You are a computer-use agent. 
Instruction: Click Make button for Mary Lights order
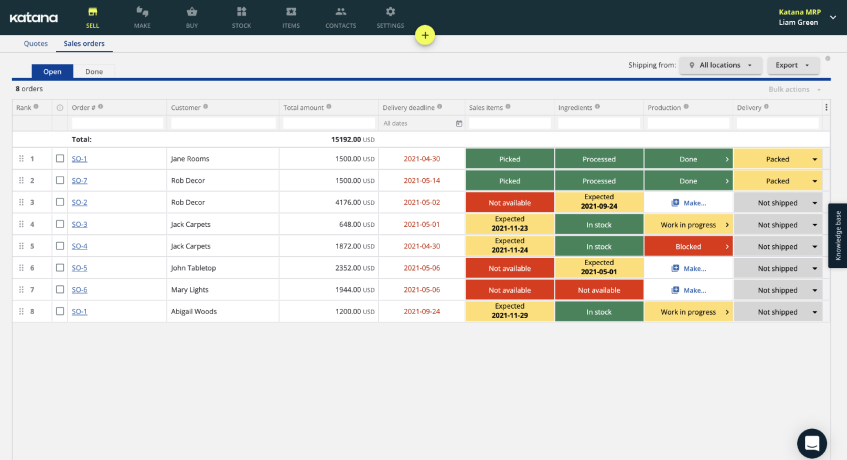pos(688,290)
